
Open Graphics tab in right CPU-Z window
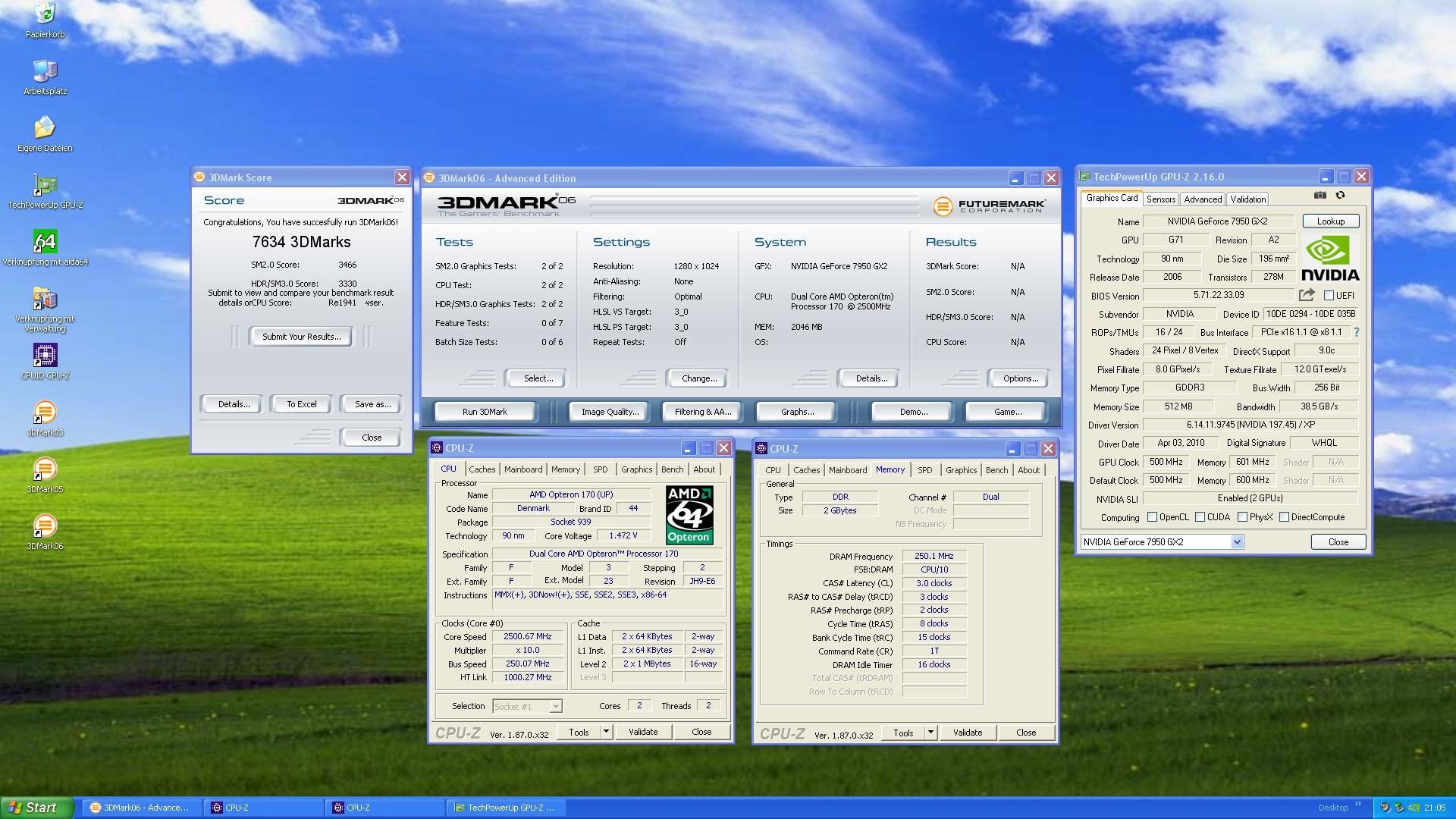tap(961, 470)
